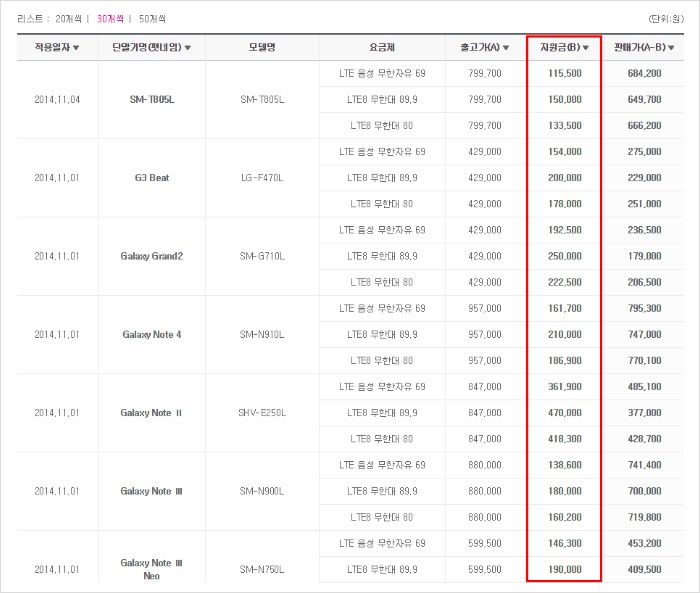Sort by 판매가(A-B) column arrow
Image resolution: width=700 pixels, height=593 pixels.
(x=671, y=47)
